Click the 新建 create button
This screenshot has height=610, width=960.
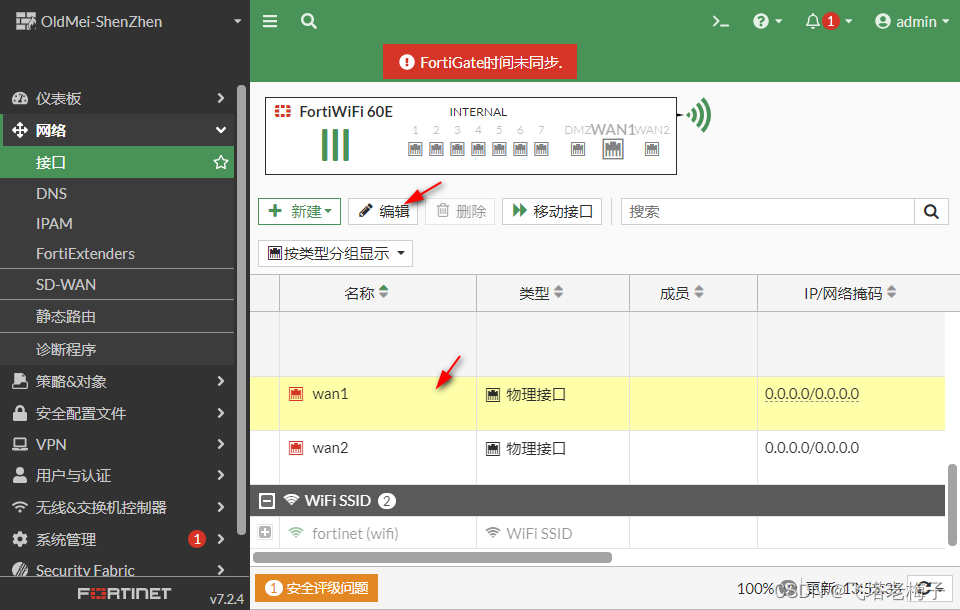click(x=299, y=211)
